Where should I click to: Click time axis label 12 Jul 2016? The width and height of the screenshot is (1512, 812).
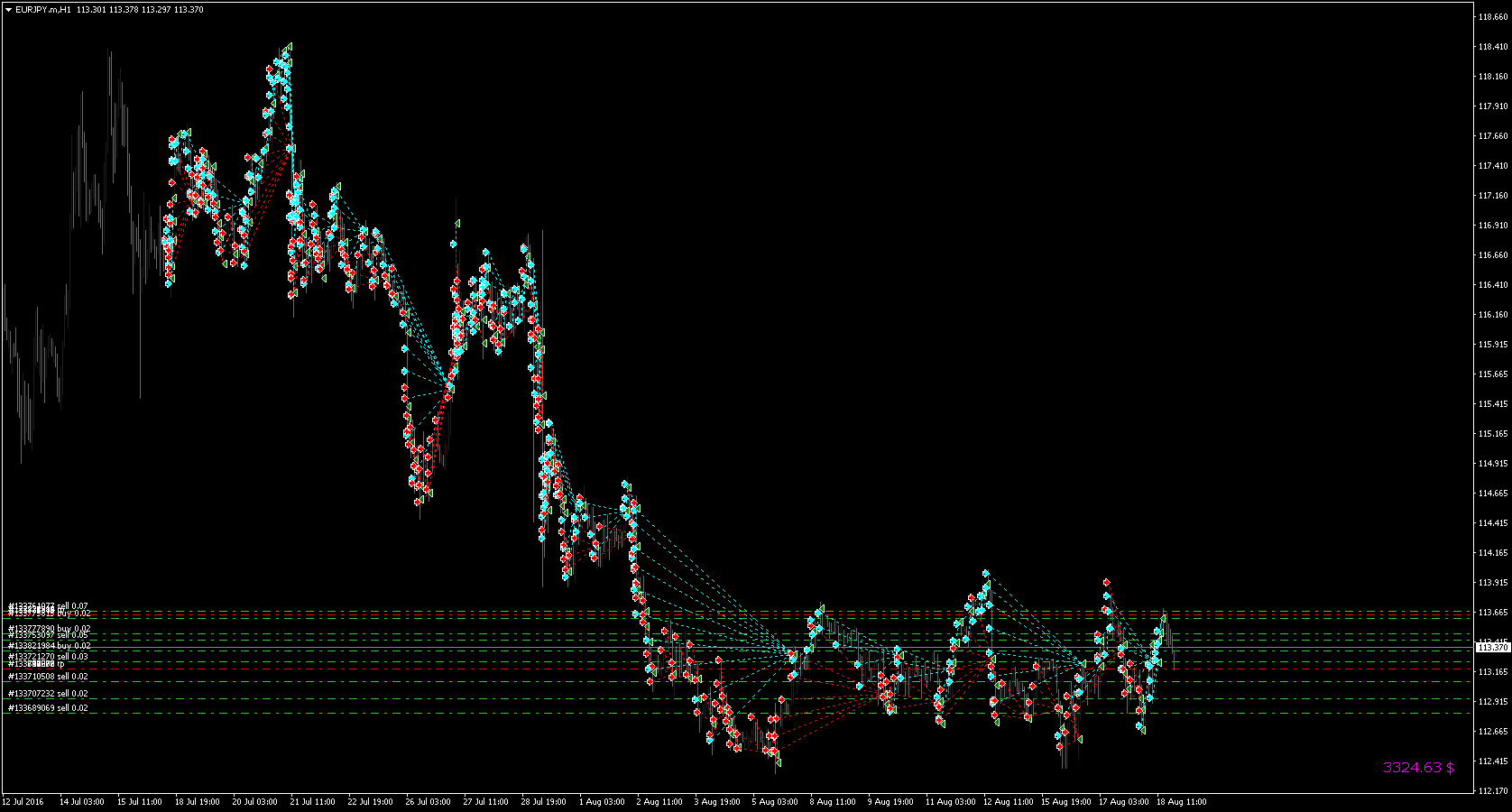tap(23, 801)
